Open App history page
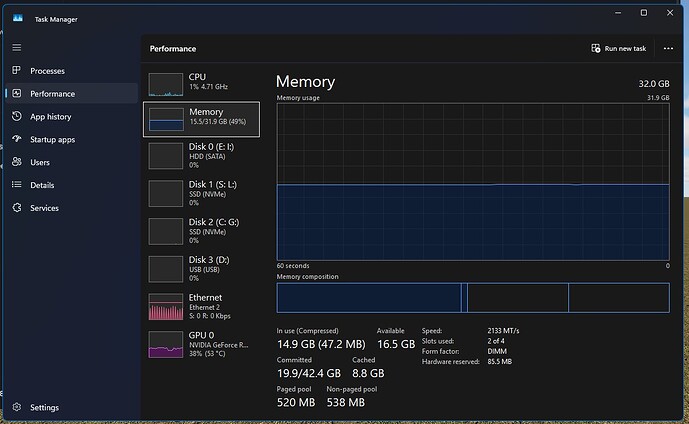 [x=72, y=116]
